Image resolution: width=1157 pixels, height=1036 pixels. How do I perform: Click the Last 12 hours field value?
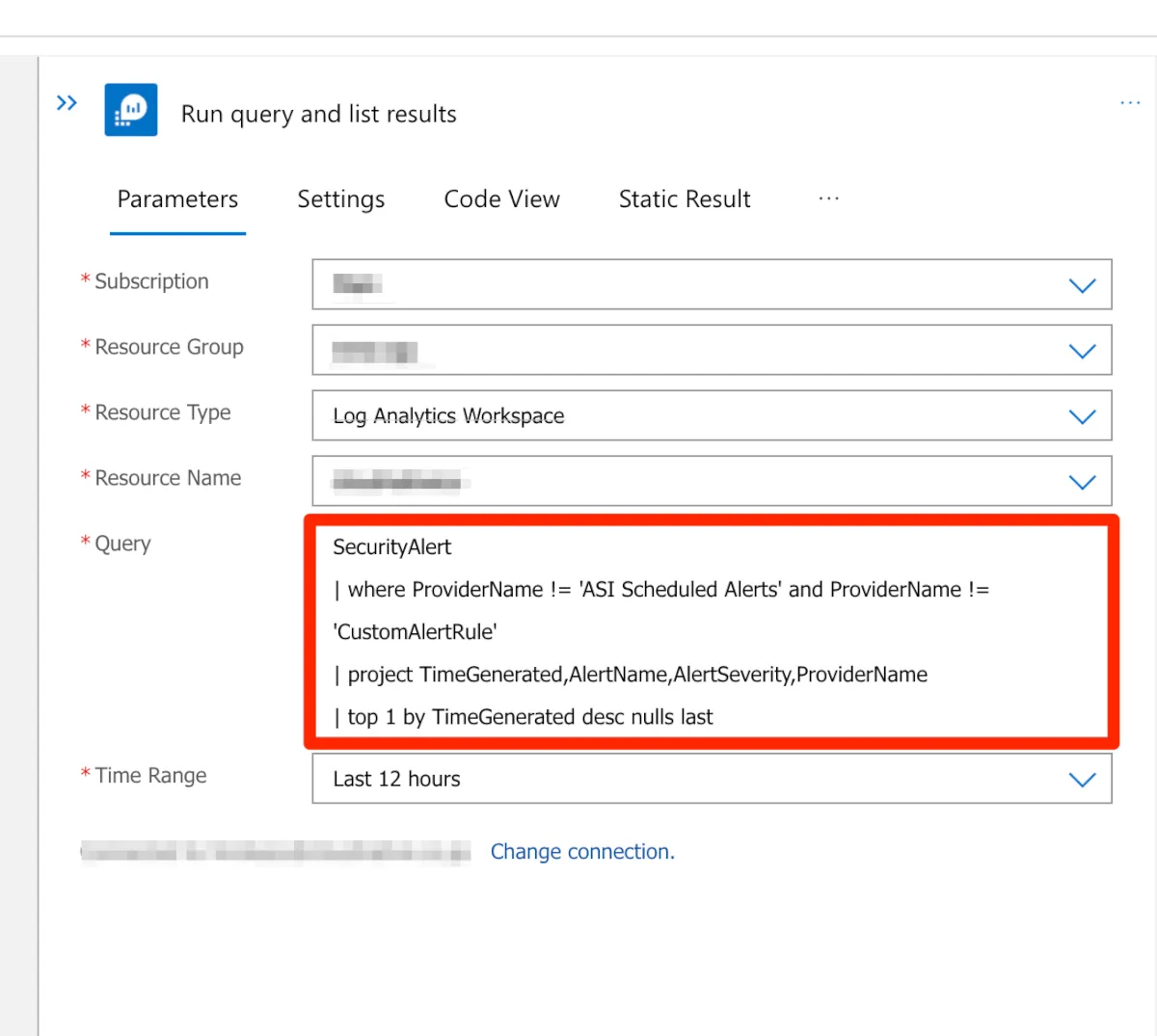tap(397, 780)
